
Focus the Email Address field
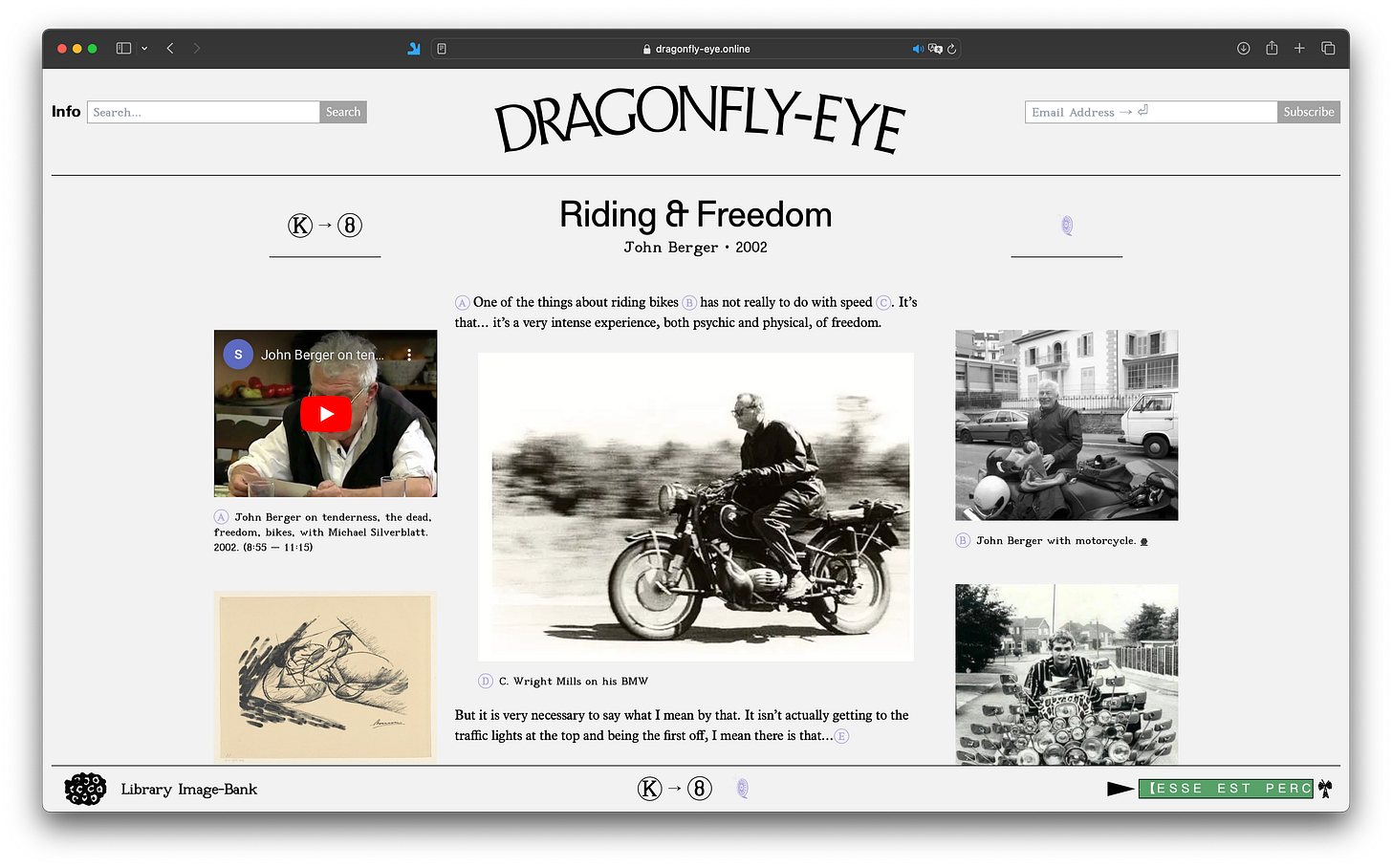tap(1151, 112)
